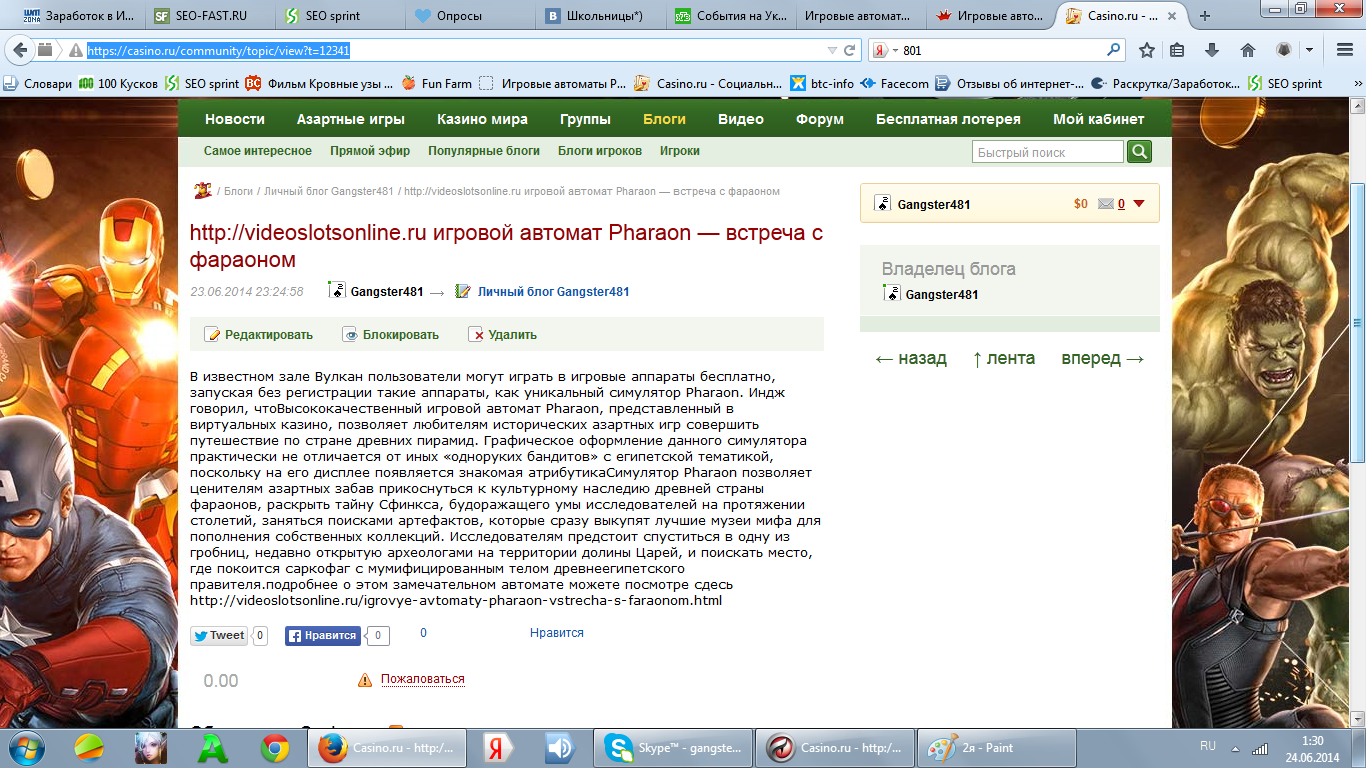
Task: Click the Tweet button
Action: coord(219,635)
